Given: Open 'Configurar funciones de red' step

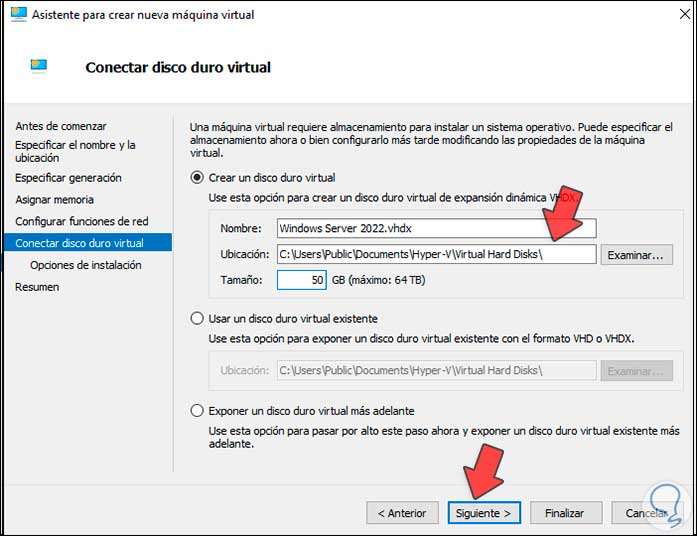Looking at the screenshot, I should point(81,221).
